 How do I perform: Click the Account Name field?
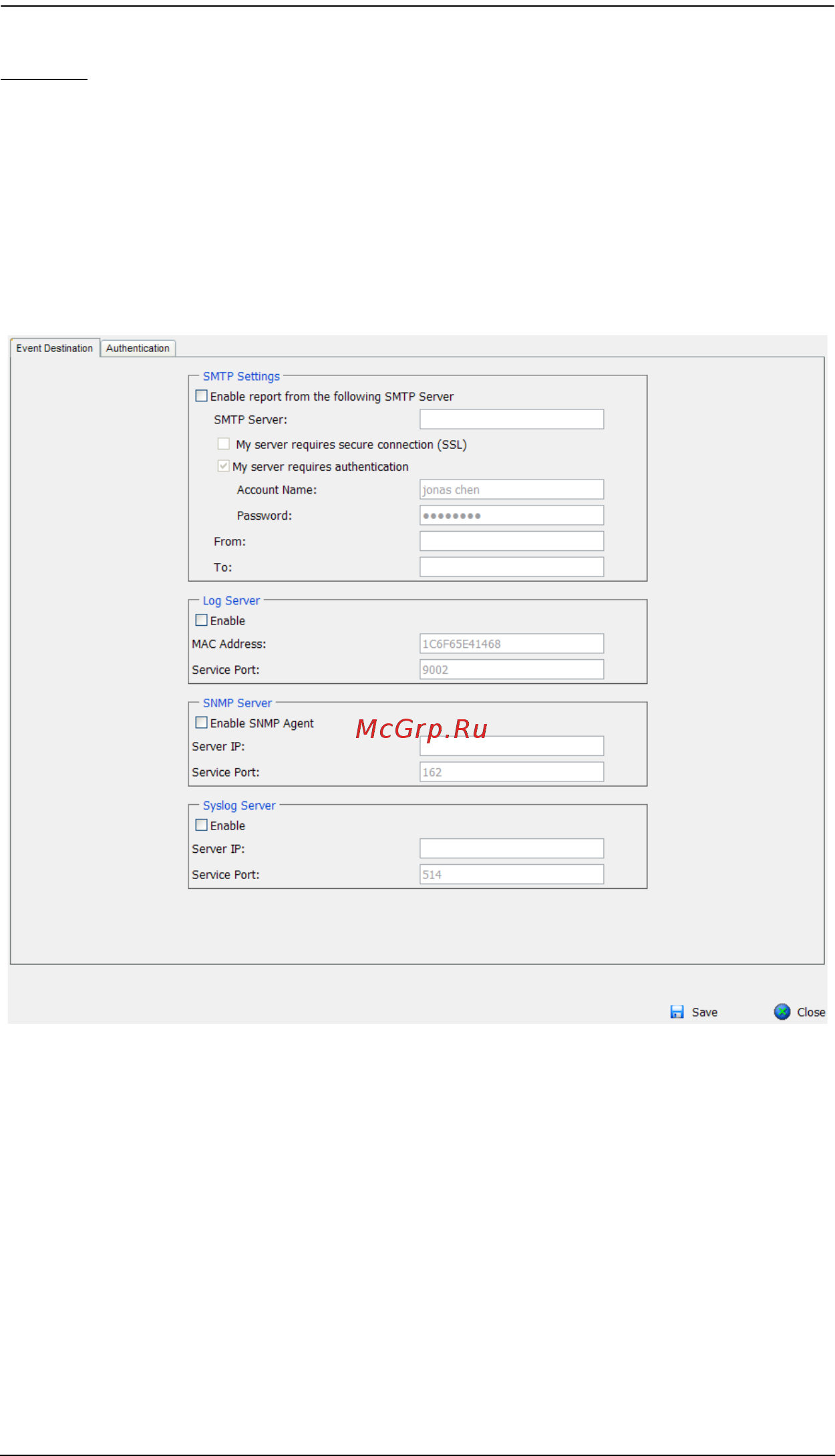click(512, 490)
